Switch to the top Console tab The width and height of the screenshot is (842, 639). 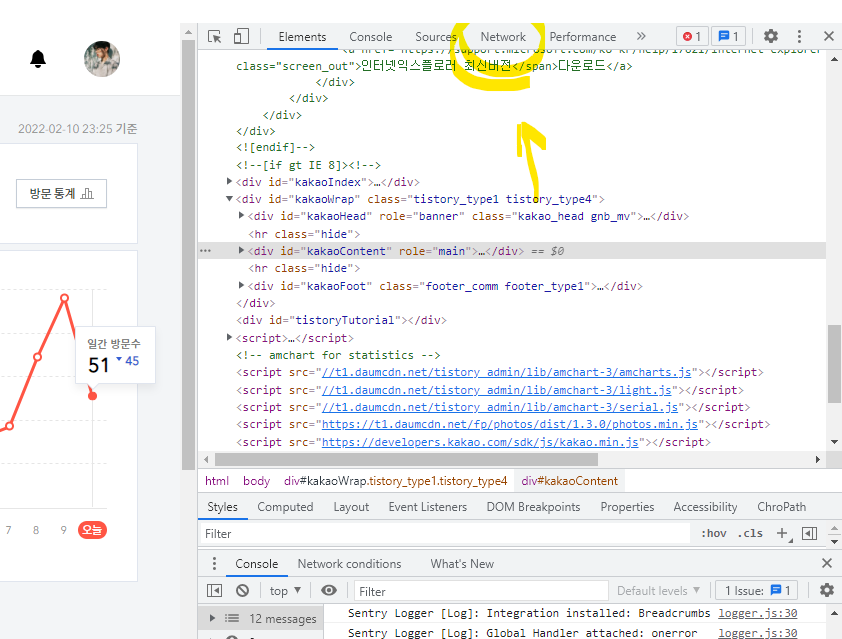[371, 37]
